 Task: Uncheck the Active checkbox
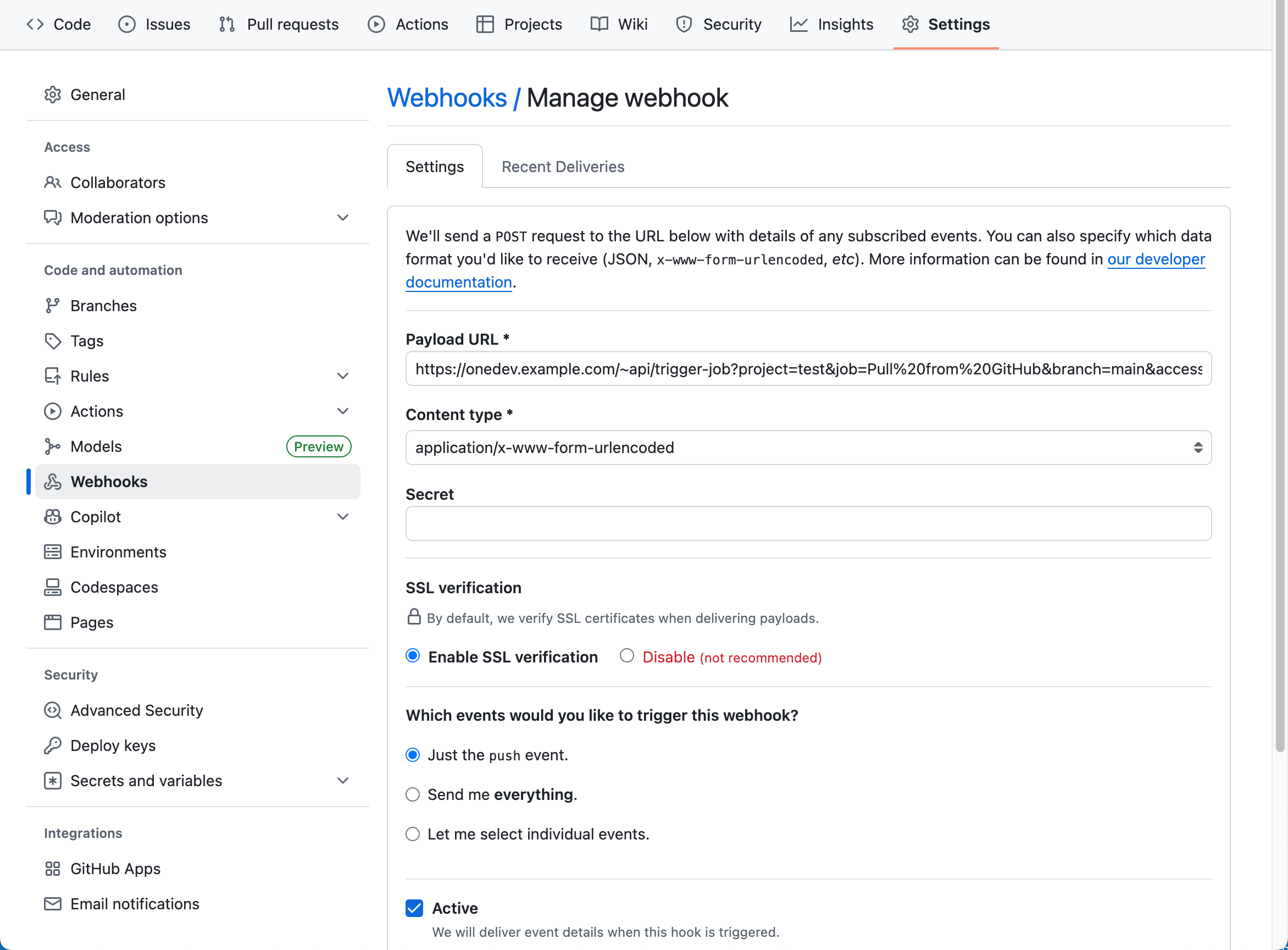414,908
